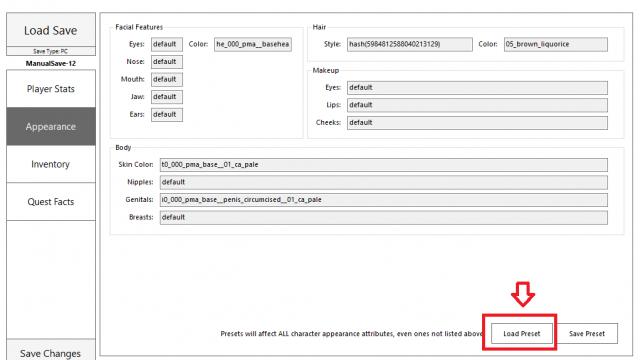This screenshot has width=640, height=360.
Task: Click the Load Save button
Action: tap(51, 30)
